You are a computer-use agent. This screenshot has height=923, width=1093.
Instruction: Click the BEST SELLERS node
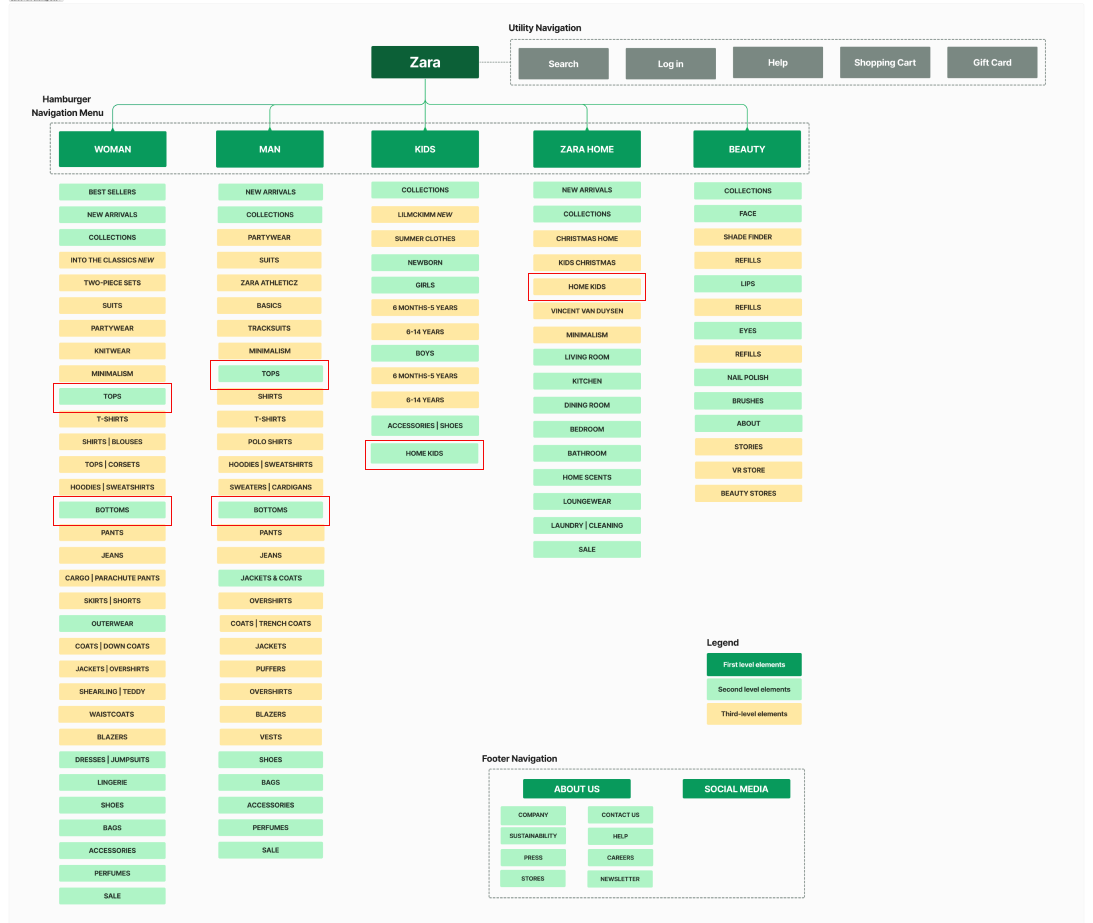112,192
